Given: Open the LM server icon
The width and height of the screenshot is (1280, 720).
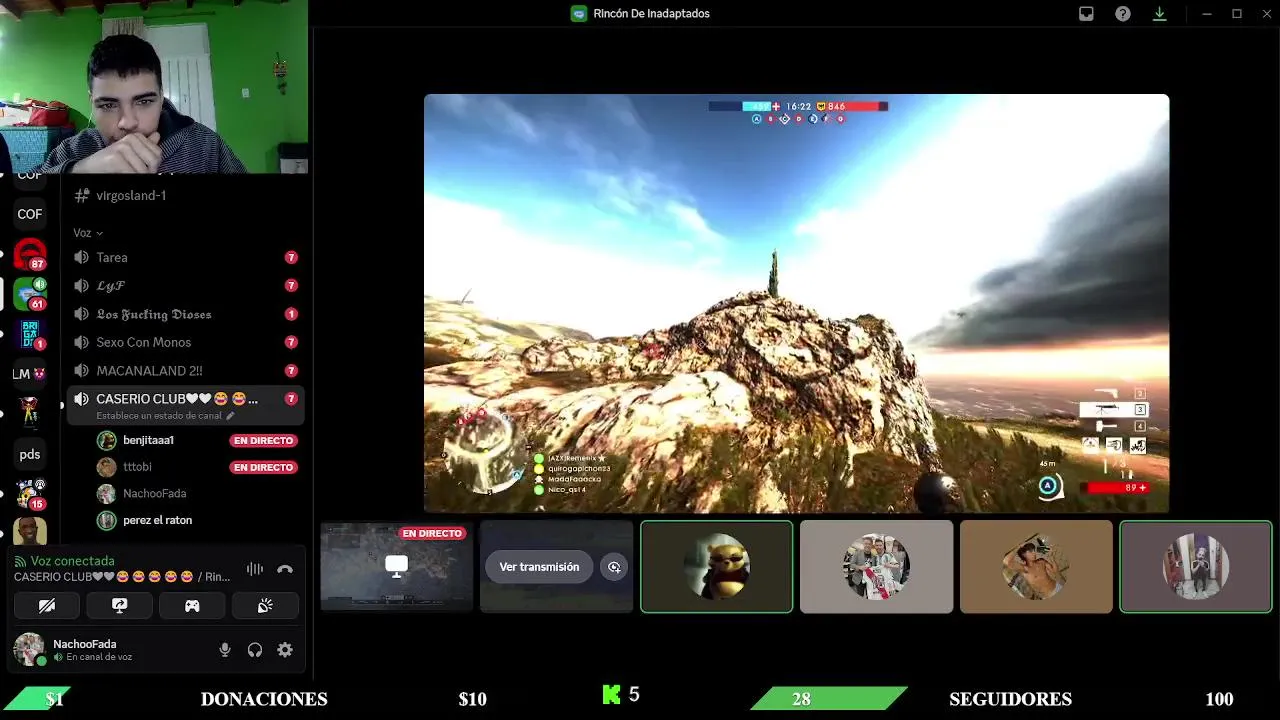Looking at the screenshot, I should 30,374.
